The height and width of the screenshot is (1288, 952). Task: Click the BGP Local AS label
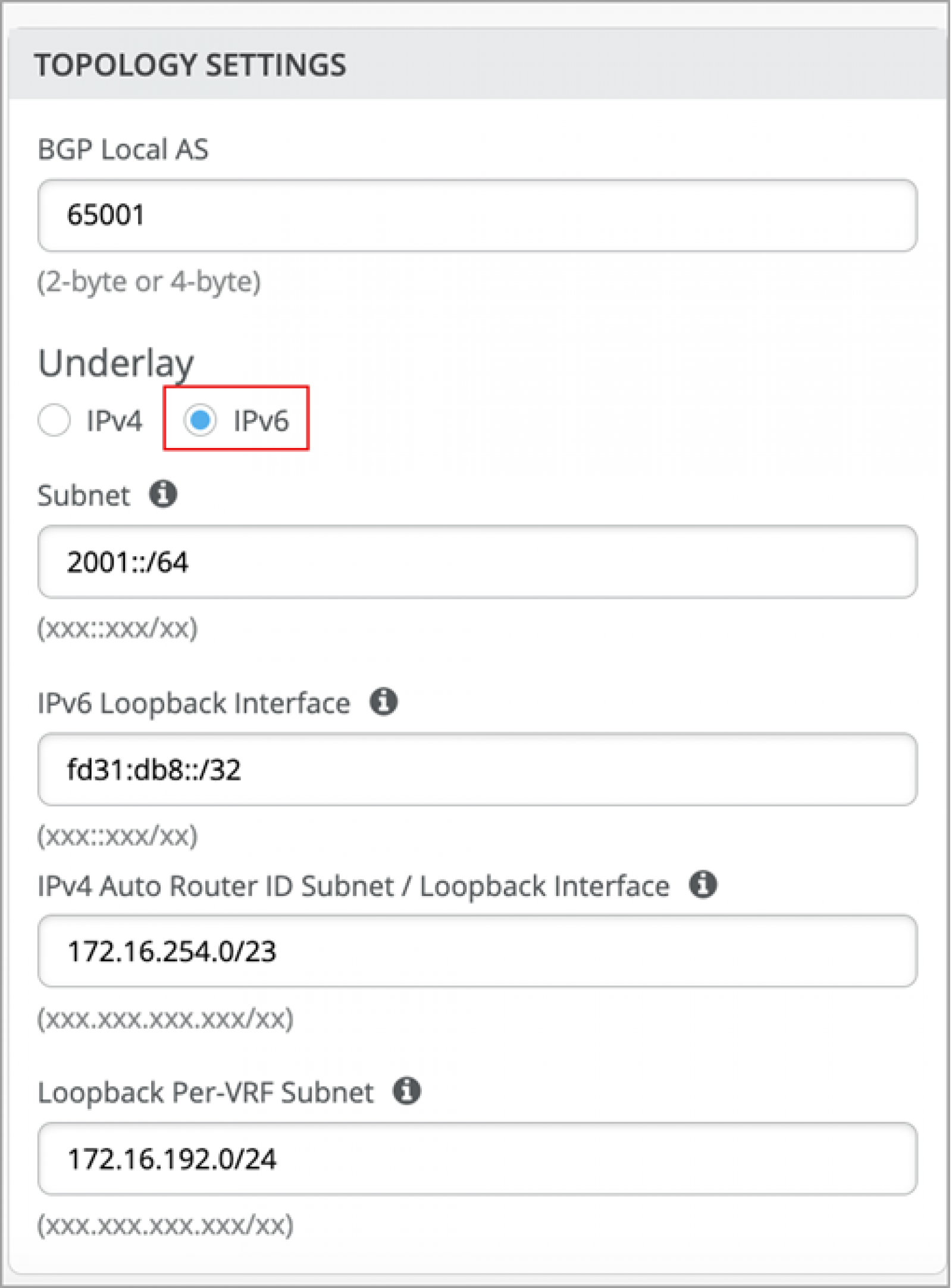[123, 149]
